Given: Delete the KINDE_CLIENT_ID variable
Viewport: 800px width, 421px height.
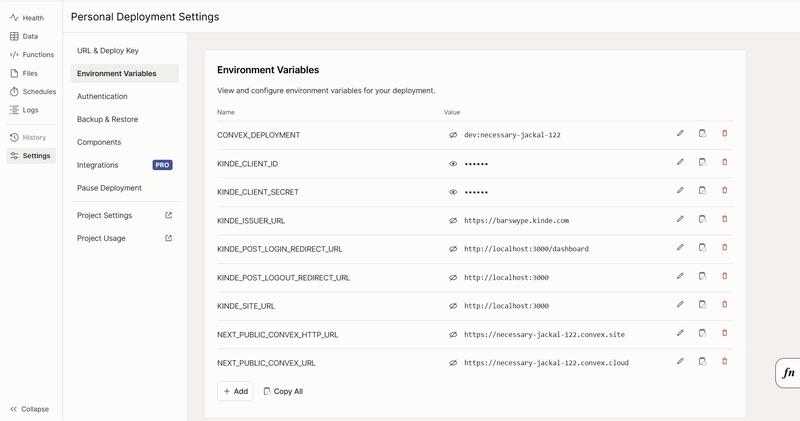Looking at the screenshot, I should pos(724,162).
